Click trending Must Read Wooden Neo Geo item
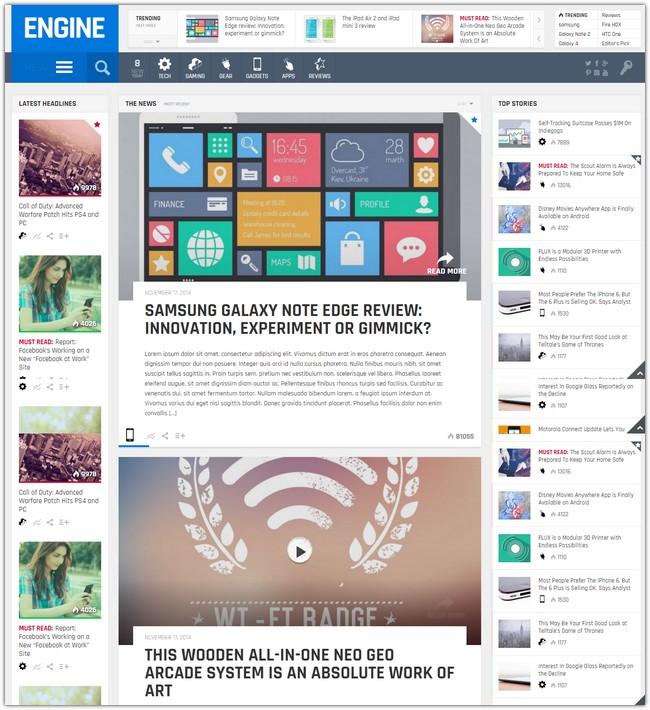This screenshot has height=710, width=650. 492,29
